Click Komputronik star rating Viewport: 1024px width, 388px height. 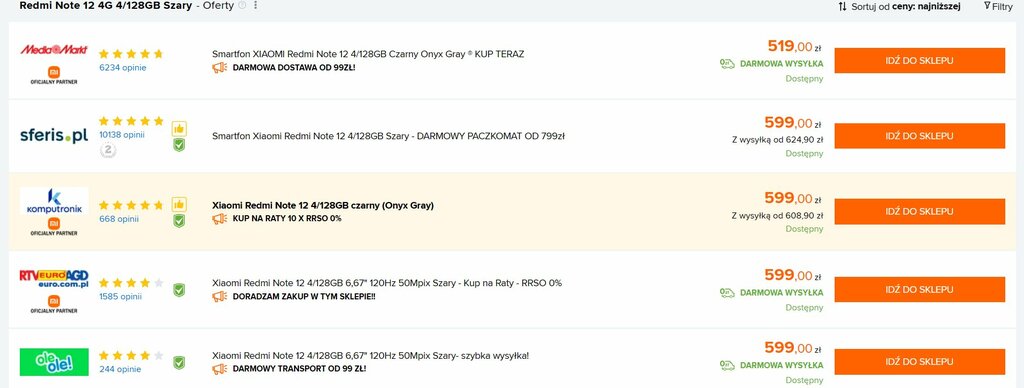point(131,205)
